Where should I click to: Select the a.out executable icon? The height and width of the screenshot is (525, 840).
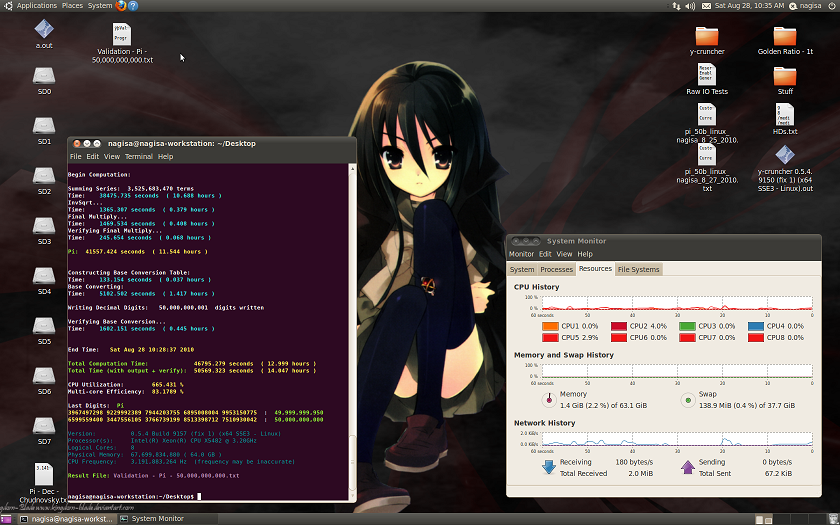pos(44,28)
